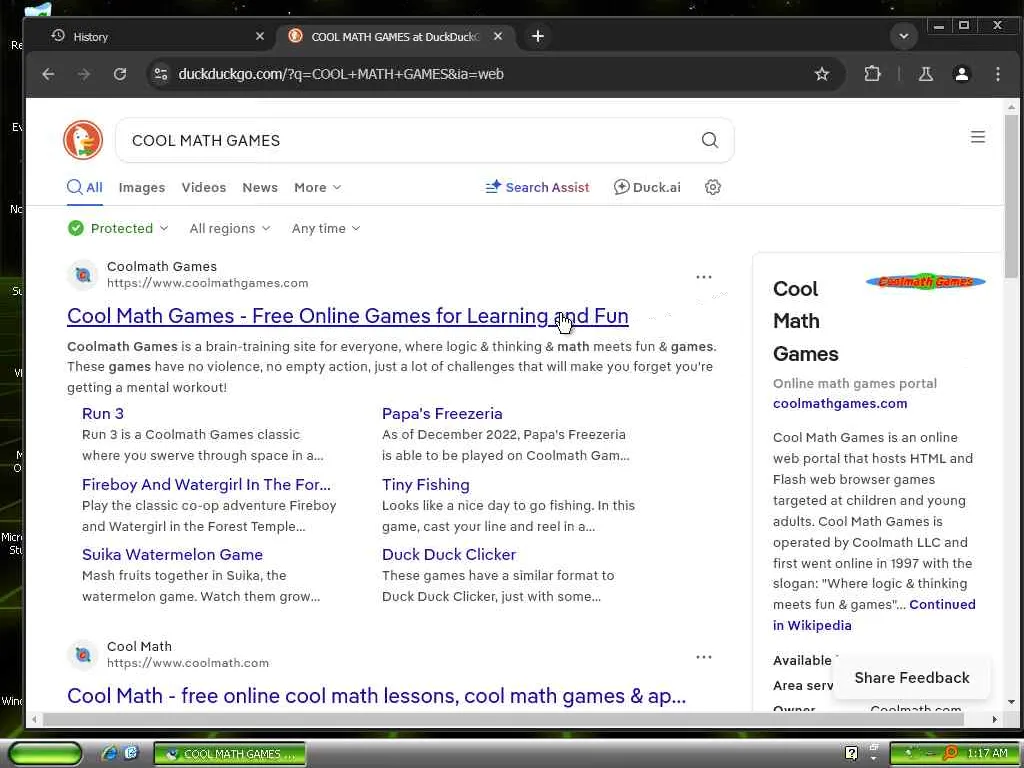Open Internet Explorer quick launch icon
Screen dimensions: 1024x768
click(109, 754)
